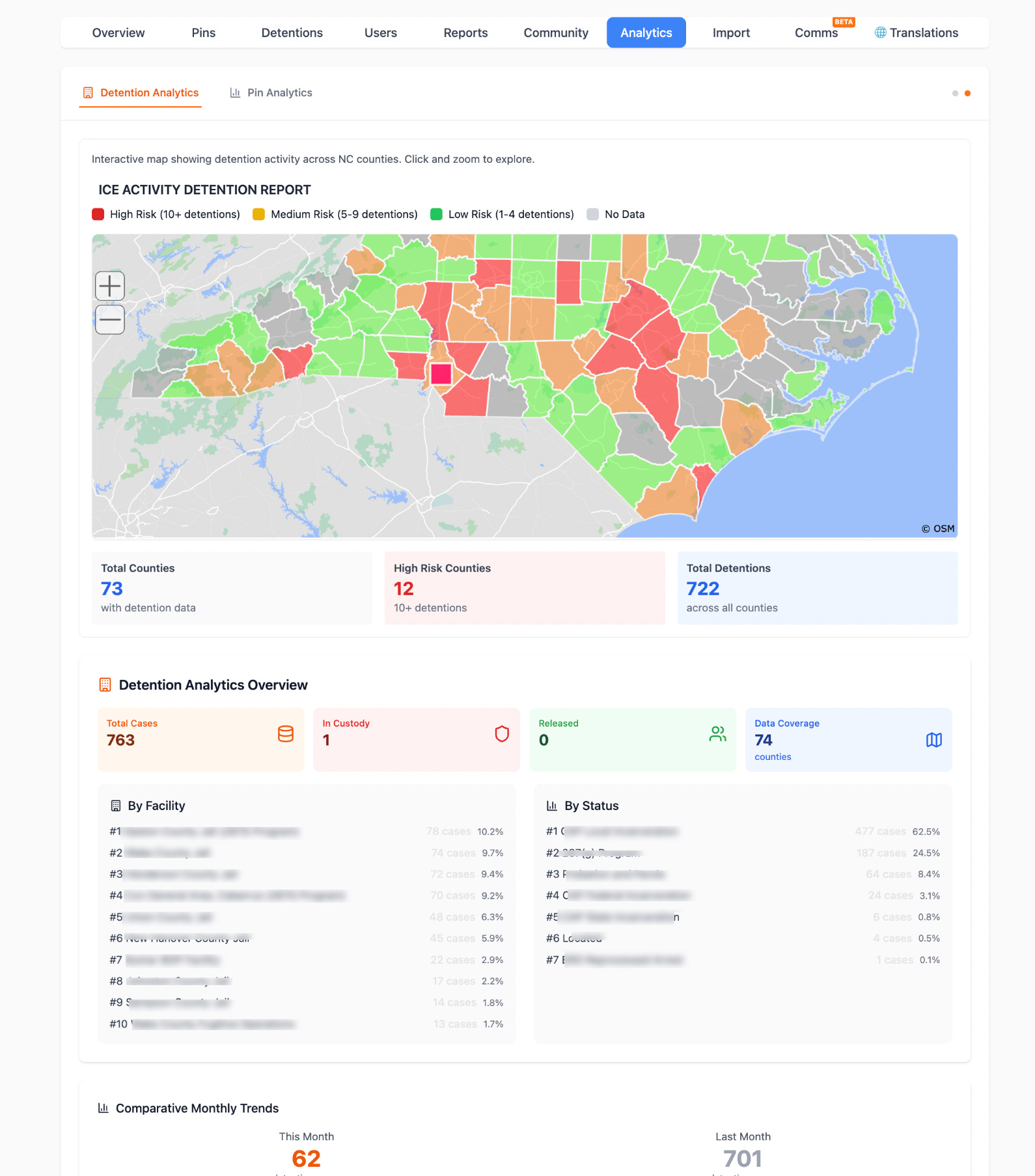Select facility row #6 with 5.9%
Viewport: 1035px width, 1176px height.
307,938
